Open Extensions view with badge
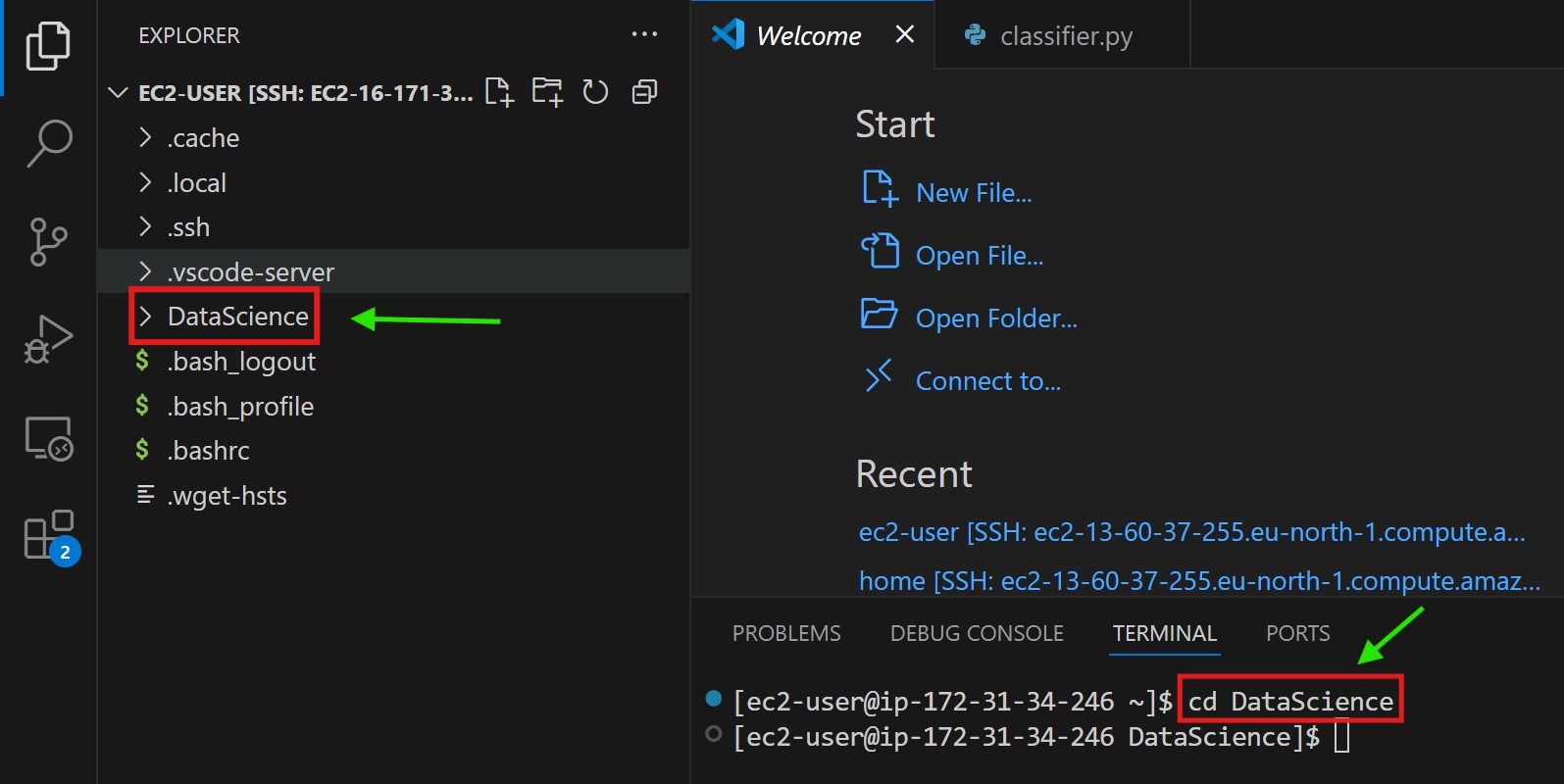 click(x=50, y=536)
